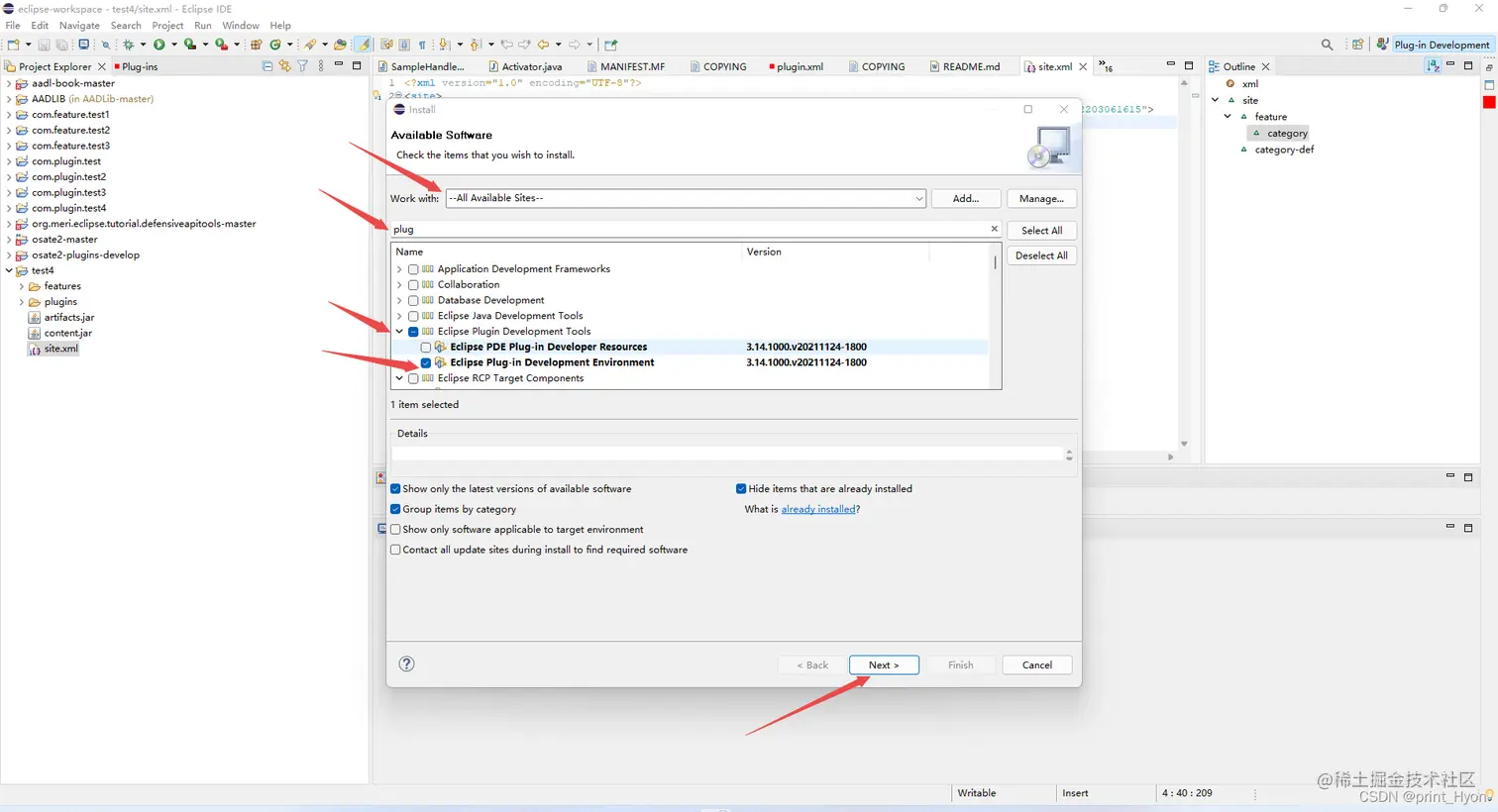The height and width of the screenshot is (812, 1498).
Task: Open the Window menu
Action: (x=241, y=25)
